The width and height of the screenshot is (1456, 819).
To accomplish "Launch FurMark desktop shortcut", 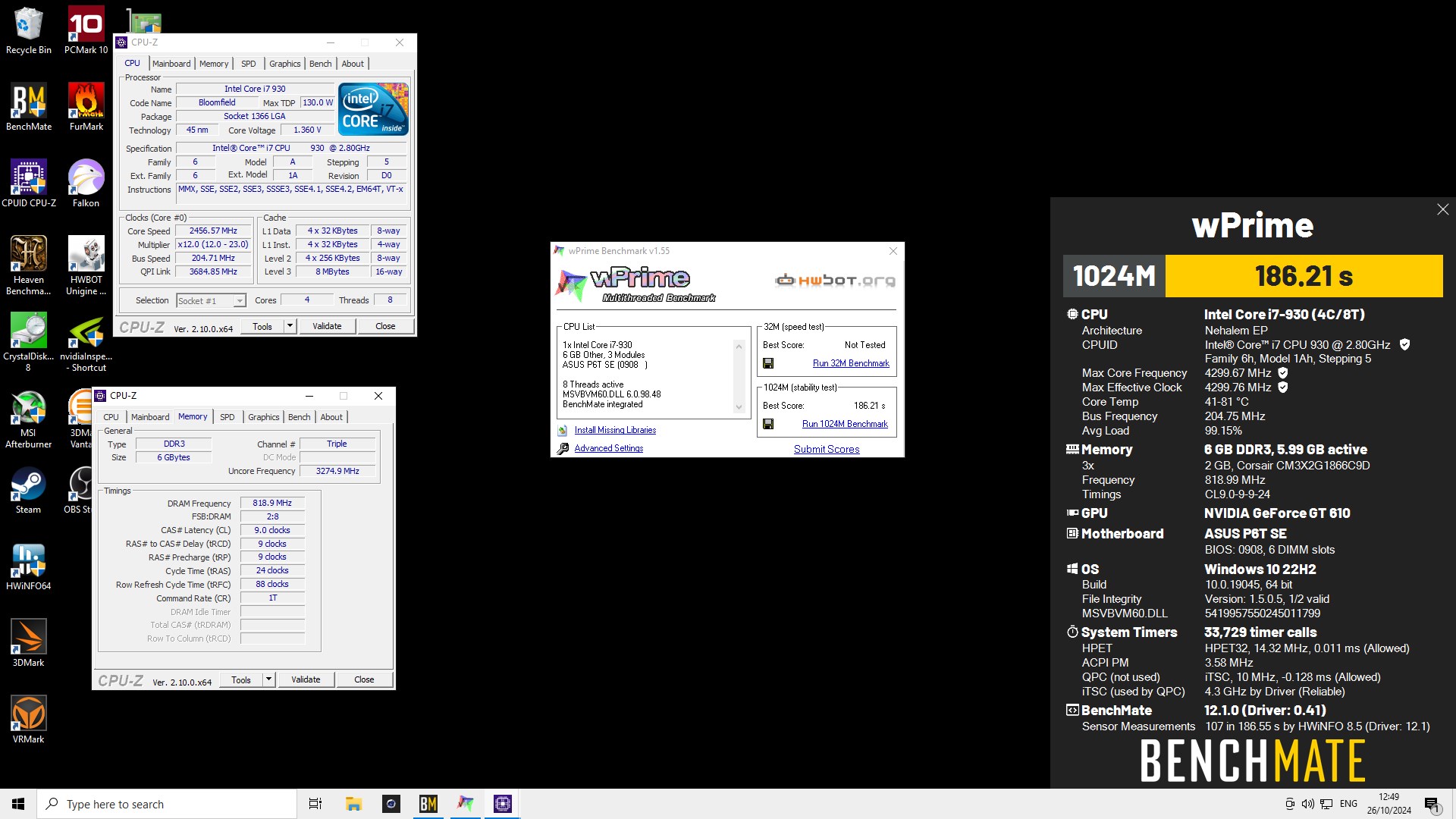I will pyautogui.click(x=86, y=107).
